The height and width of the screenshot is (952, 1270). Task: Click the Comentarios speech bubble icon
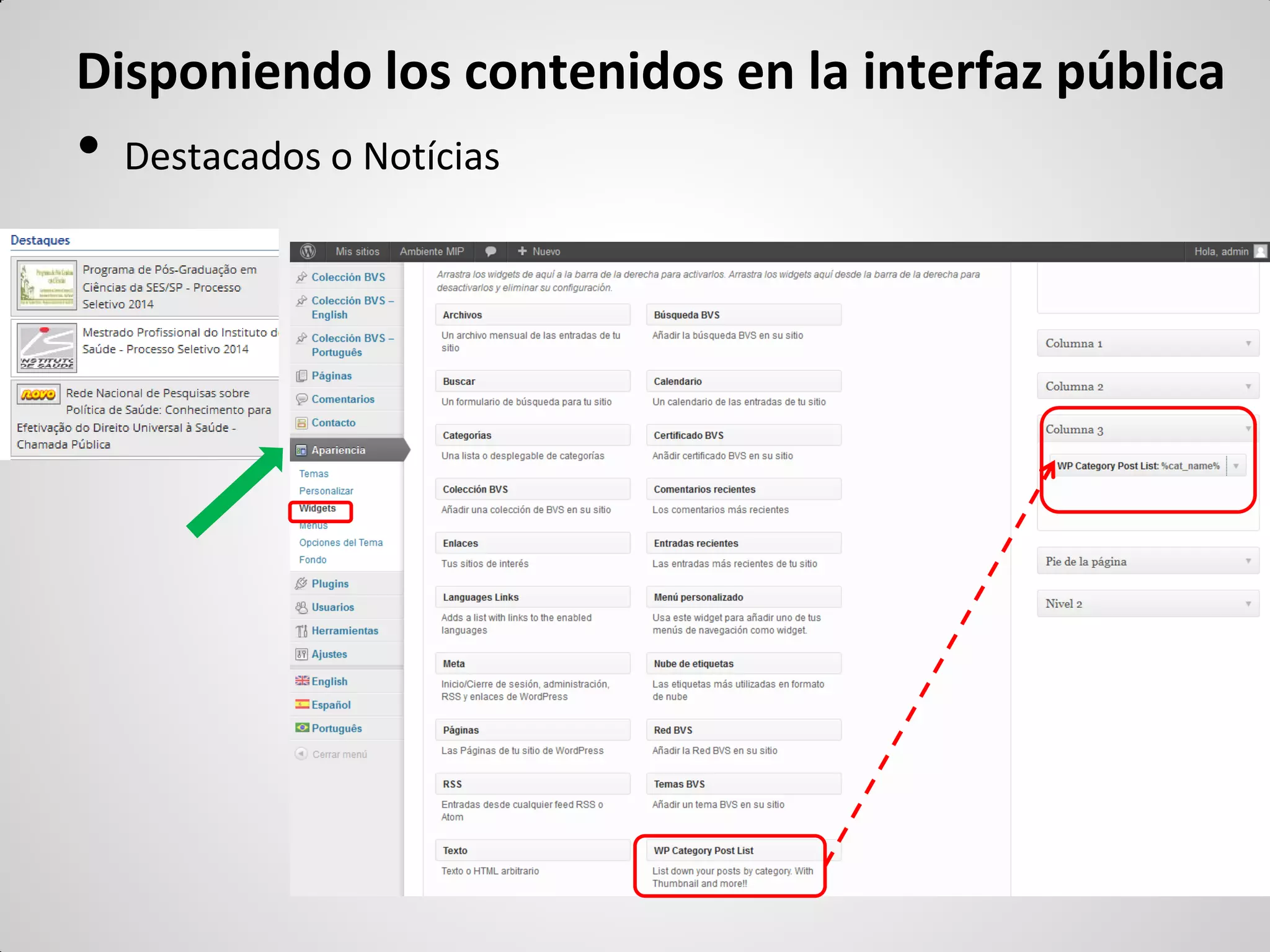coord(302,399)
